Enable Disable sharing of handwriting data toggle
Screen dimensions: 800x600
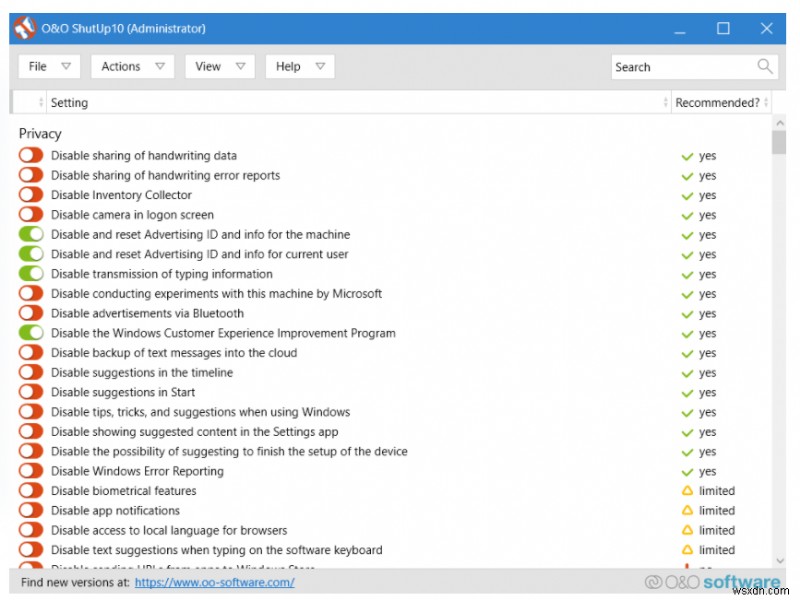tap(31, 155)
